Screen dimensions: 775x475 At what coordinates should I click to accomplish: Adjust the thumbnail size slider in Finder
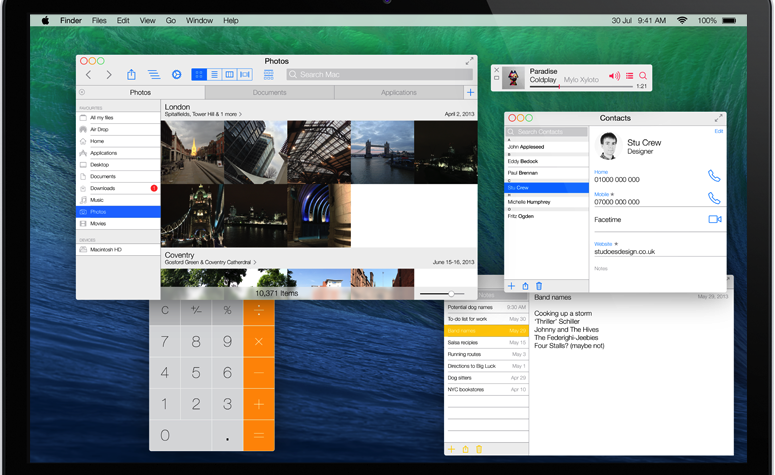click(x=451, y=293)
